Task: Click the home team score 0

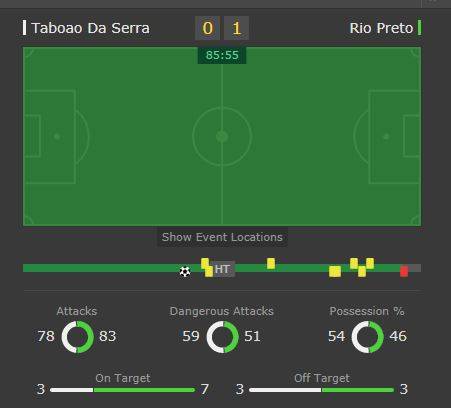Action: pyautogui.click(x=207, y=28)
